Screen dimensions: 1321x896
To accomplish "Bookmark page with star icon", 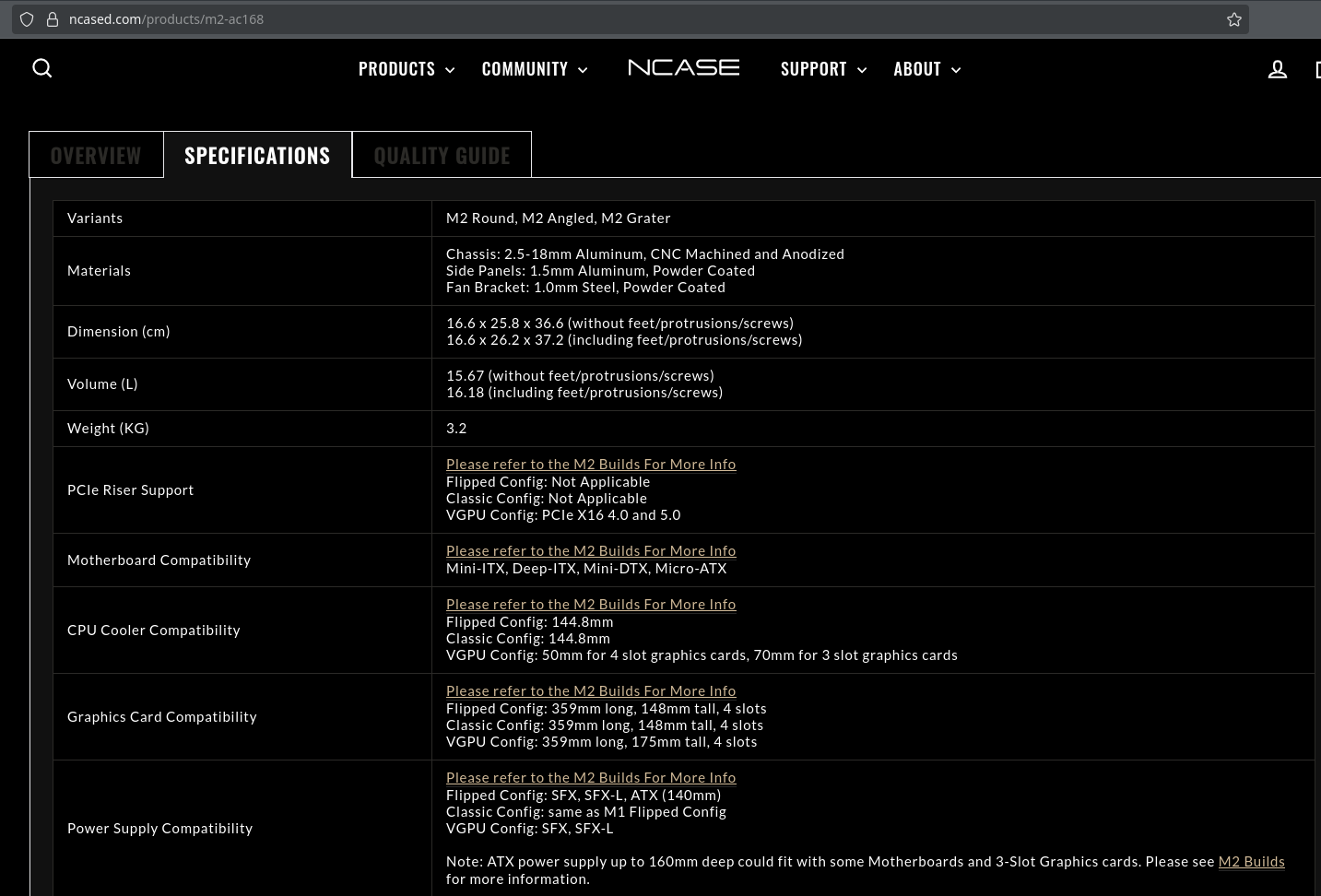I will click(1234, 19).
